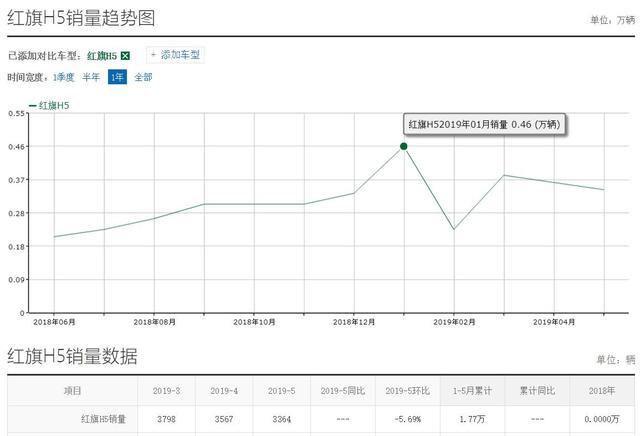Select the 1年 time range

pyautogui.click(x=117, y=77)
